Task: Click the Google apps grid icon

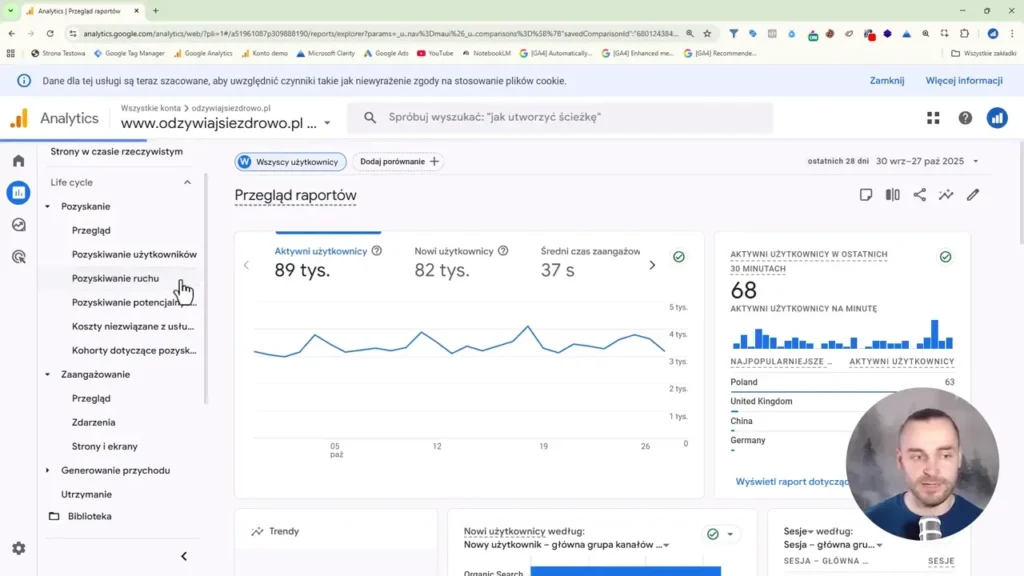Action: 933,118
